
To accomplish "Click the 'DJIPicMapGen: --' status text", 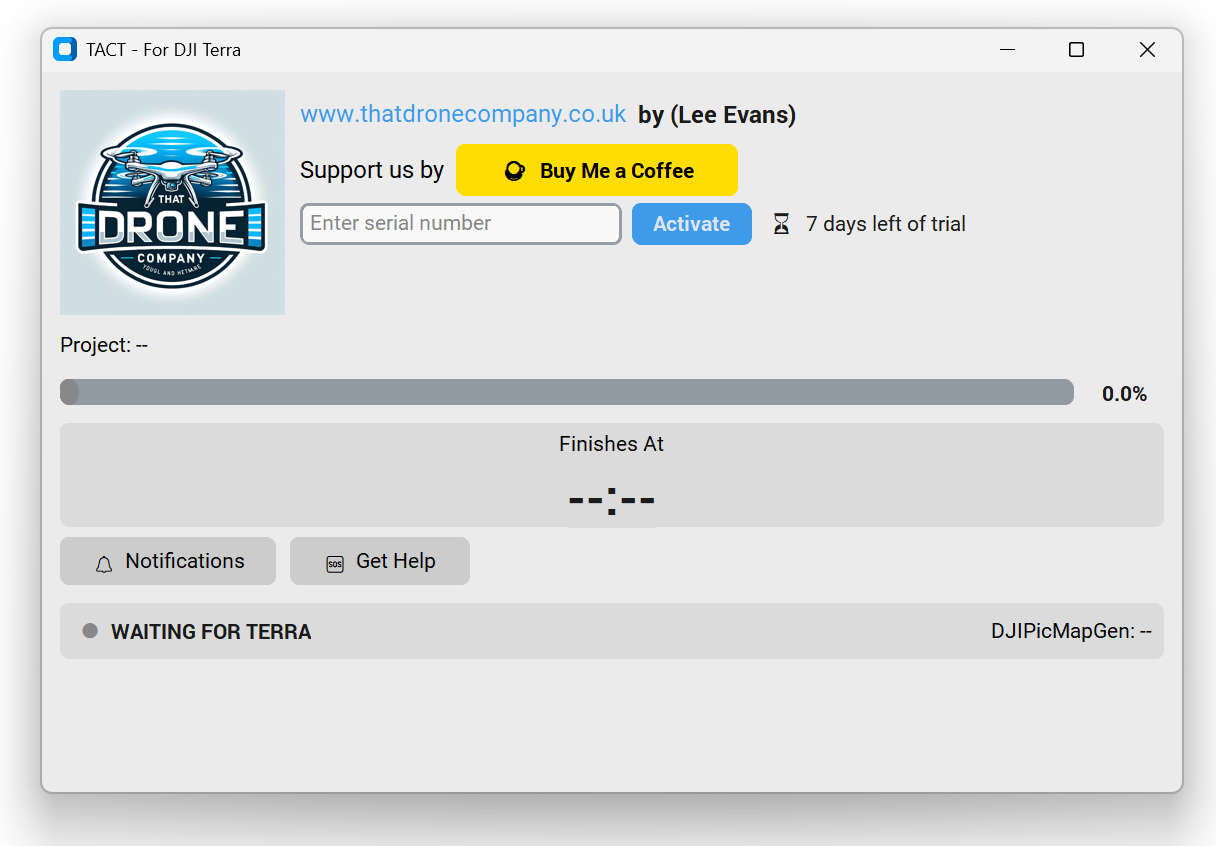I will (x=1071, y=632).
